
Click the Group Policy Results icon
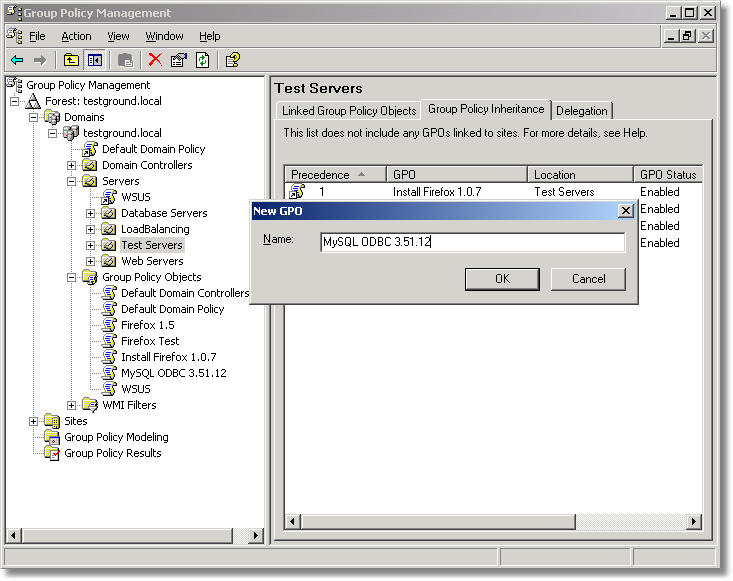tap(52, 453)
